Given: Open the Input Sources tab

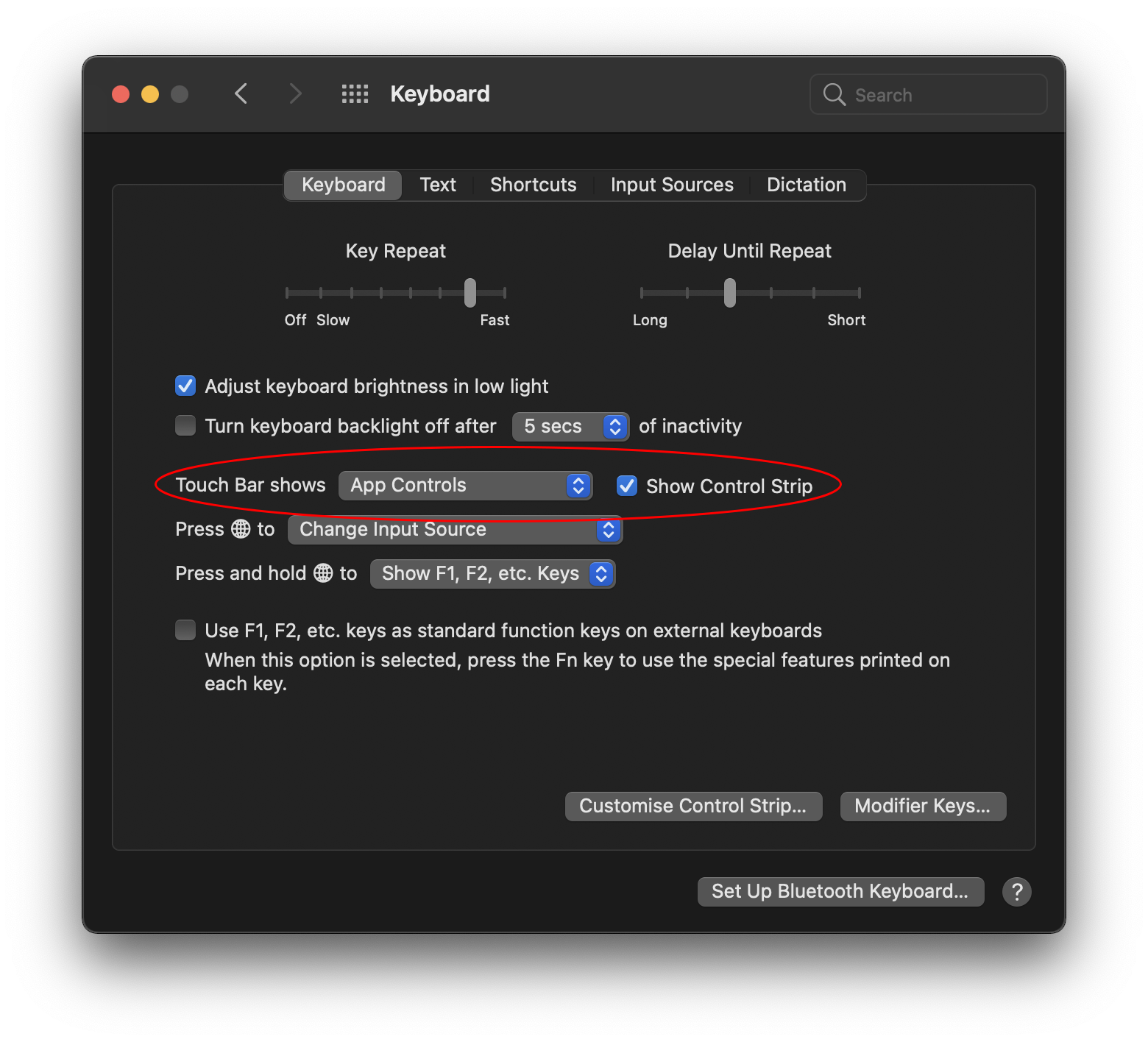Looking at the screenshot, I should point(672,185).
